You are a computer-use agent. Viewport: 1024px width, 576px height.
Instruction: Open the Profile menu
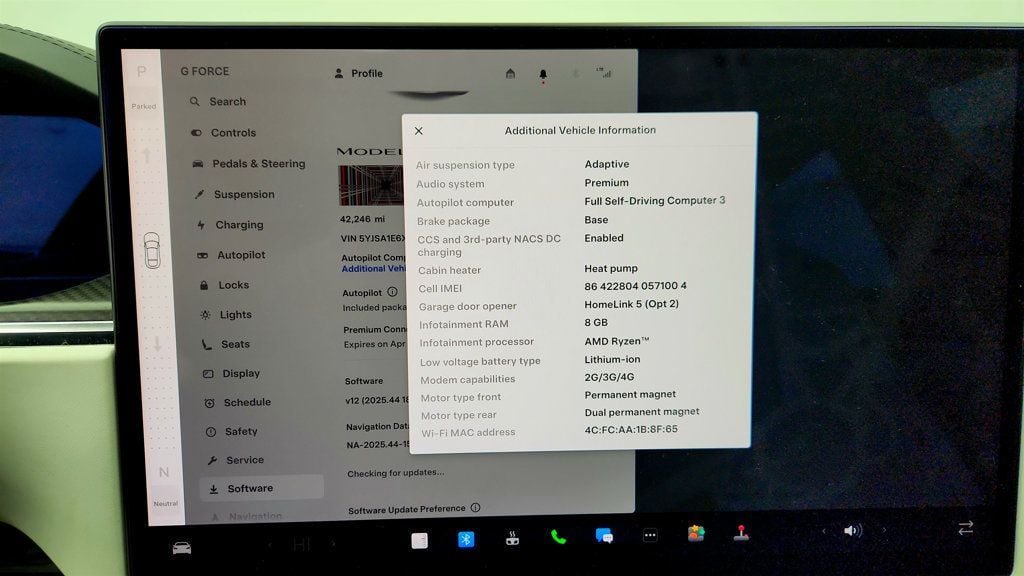358,73
